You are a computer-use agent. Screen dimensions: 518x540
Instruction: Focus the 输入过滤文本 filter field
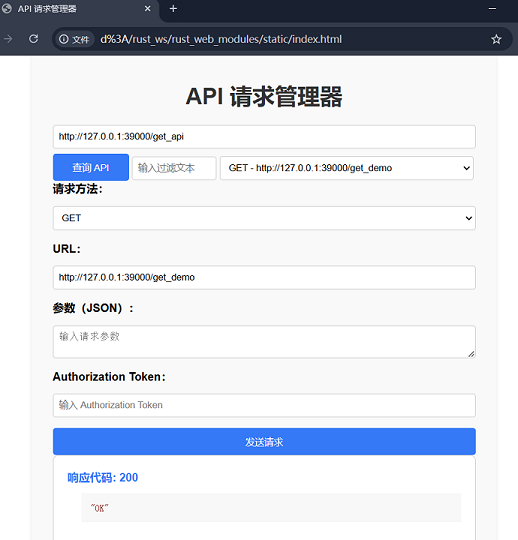click(174, 168)
